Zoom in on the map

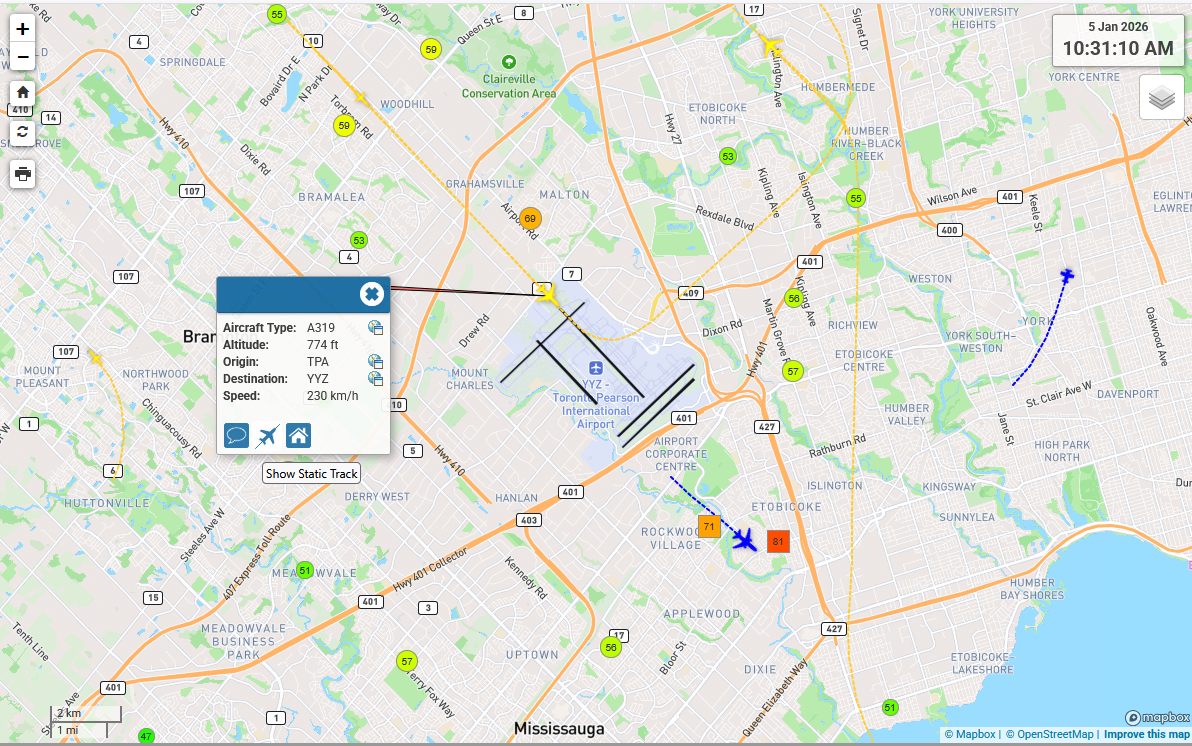click(23, 29)
